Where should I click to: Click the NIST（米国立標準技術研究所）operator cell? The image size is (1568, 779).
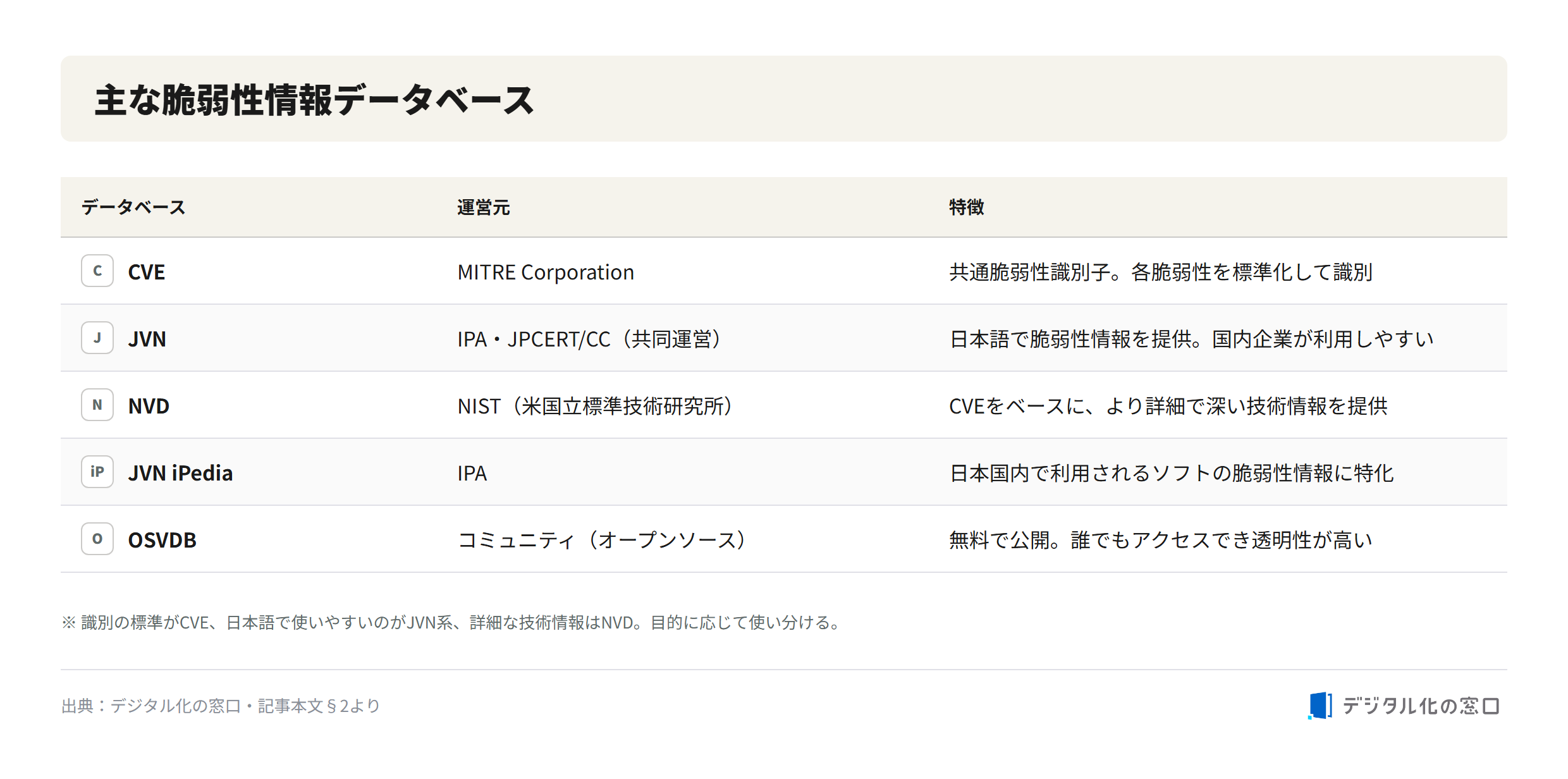[x=595, y=406]
